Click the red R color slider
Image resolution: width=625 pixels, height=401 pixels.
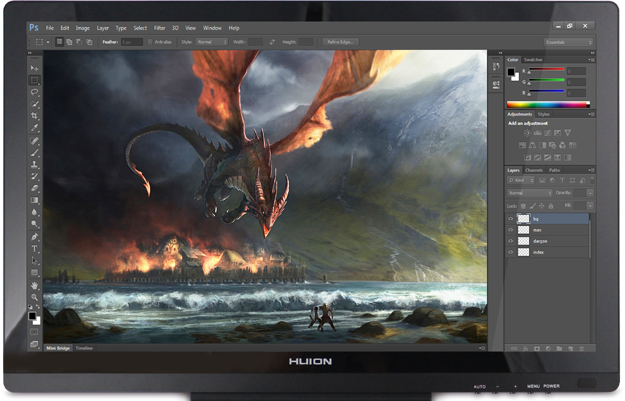(546, 69)
